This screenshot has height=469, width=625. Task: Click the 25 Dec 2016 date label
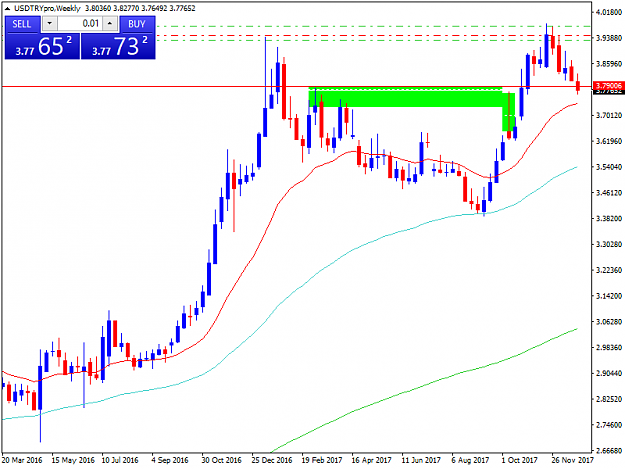point(272,460)
